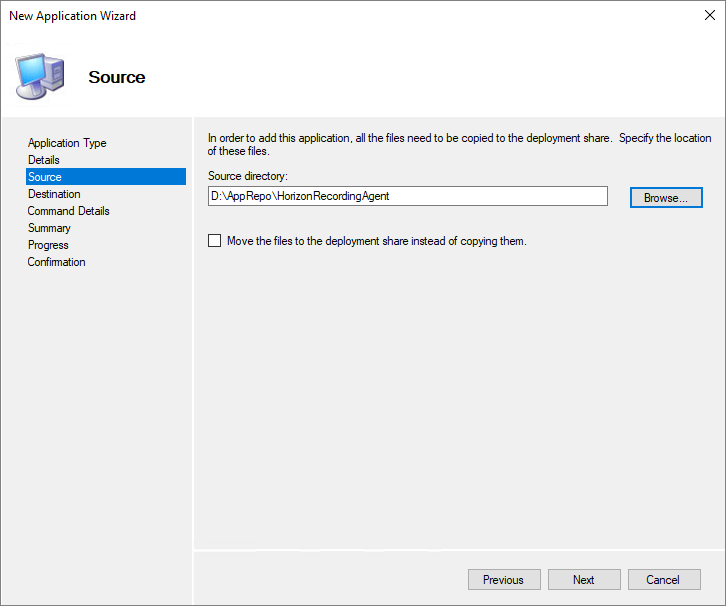Click the Source directory path field
This screenshot has height=606, width=726.
coord(407,196)
